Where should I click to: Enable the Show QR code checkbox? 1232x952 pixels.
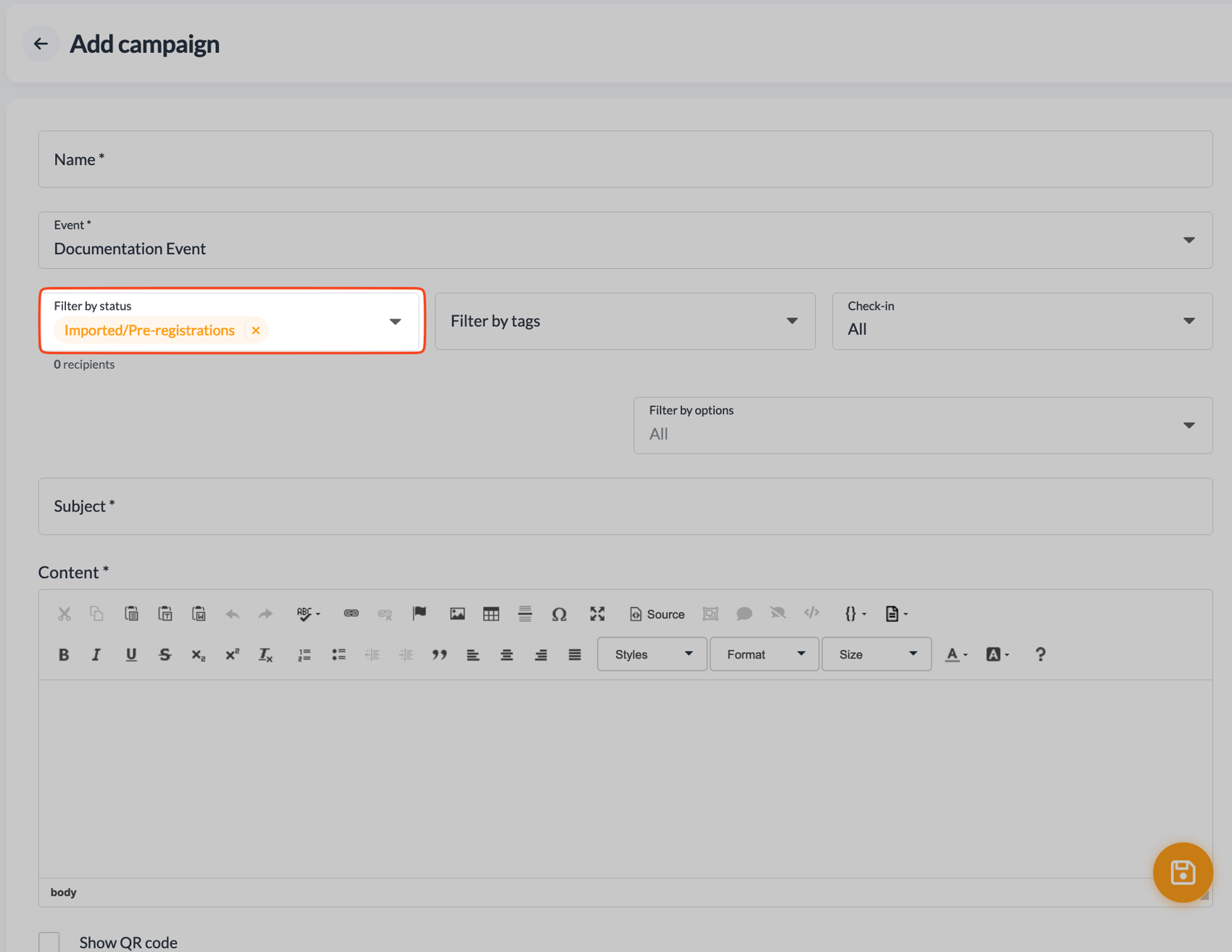(x=49, y=940)
